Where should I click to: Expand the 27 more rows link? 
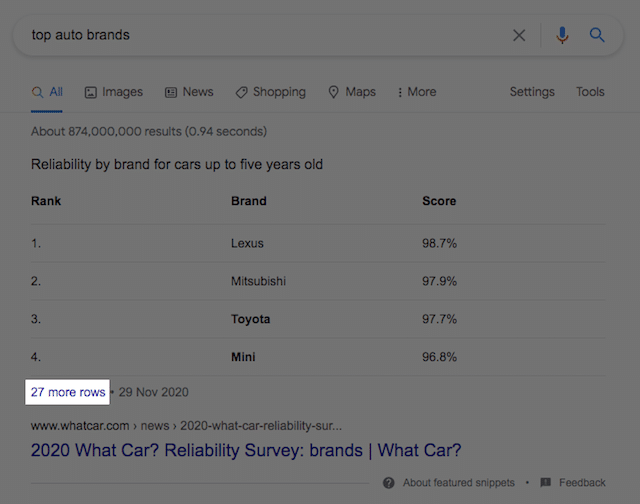(x=68, y=392)
